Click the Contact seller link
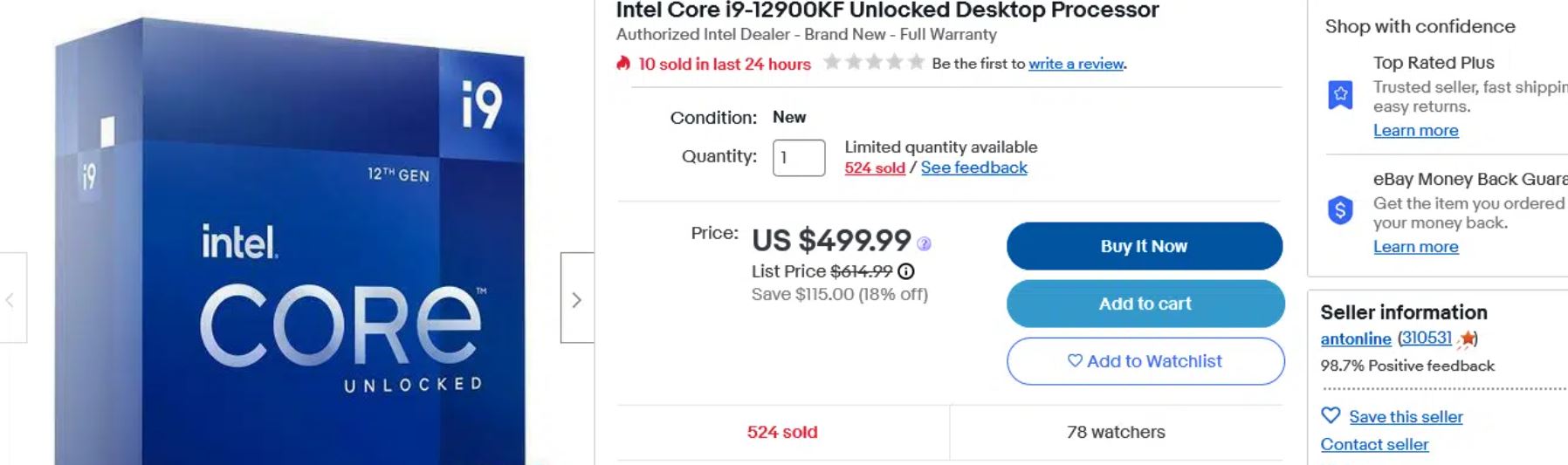The height and width of the screenshot is (465, 1568). point(1374,444)
